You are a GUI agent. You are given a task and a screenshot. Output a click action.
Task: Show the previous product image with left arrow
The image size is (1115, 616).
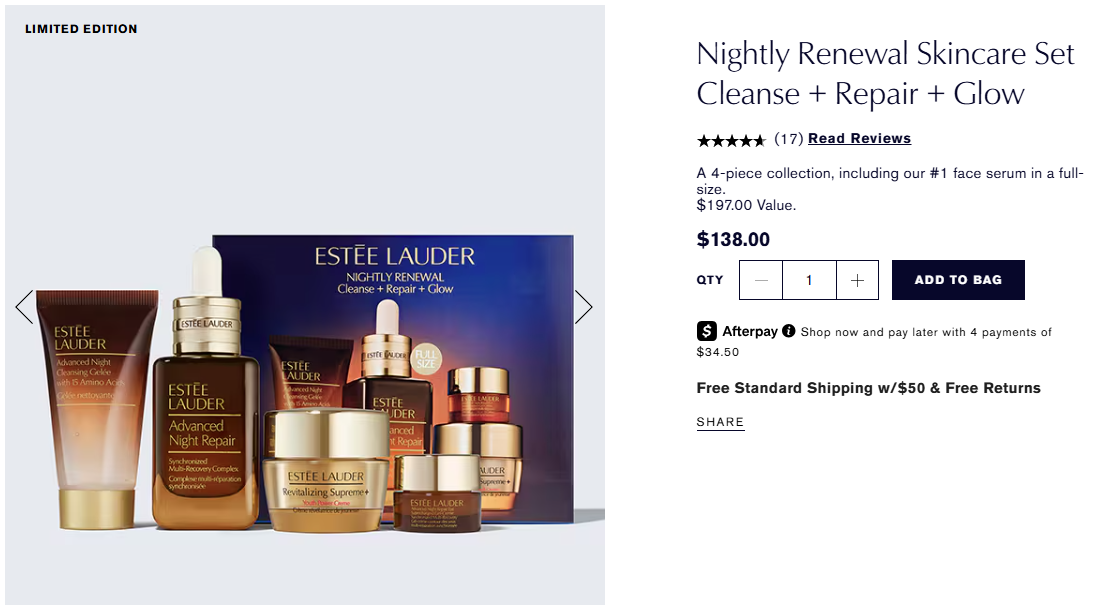tap(25, 307)
